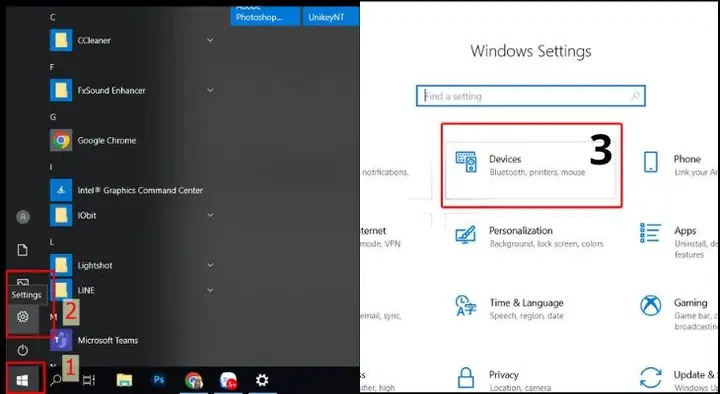Jump to letter F section header

[52, 67]
